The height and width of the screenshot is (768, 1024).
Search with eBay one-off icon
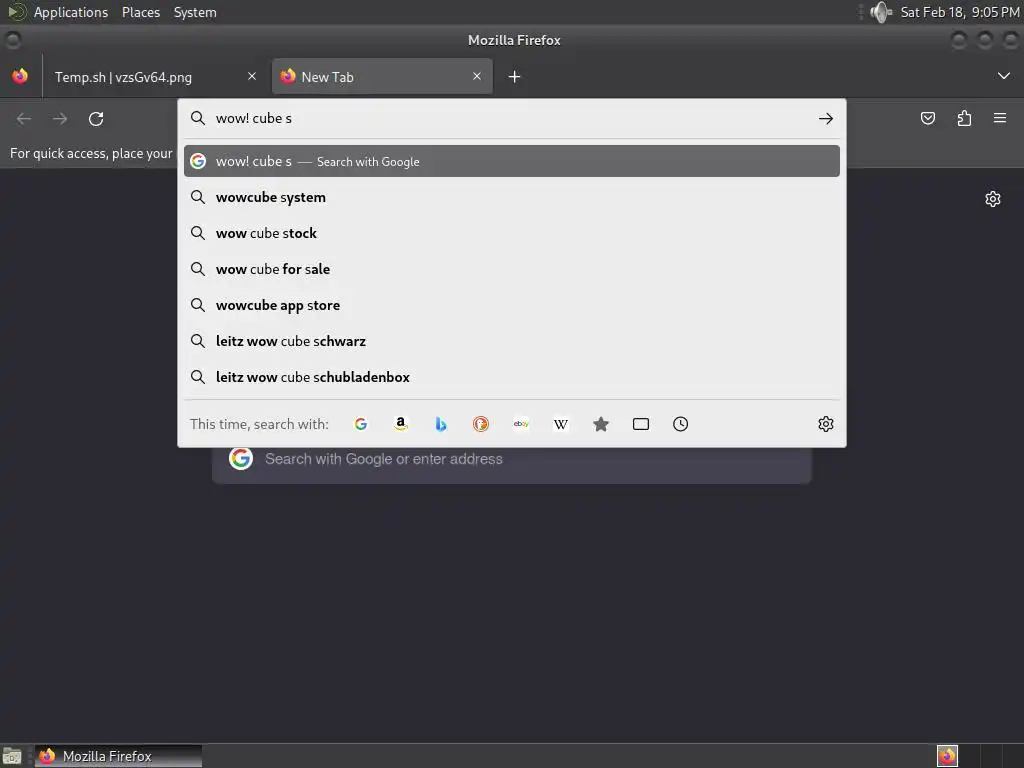tap(521, 424)
